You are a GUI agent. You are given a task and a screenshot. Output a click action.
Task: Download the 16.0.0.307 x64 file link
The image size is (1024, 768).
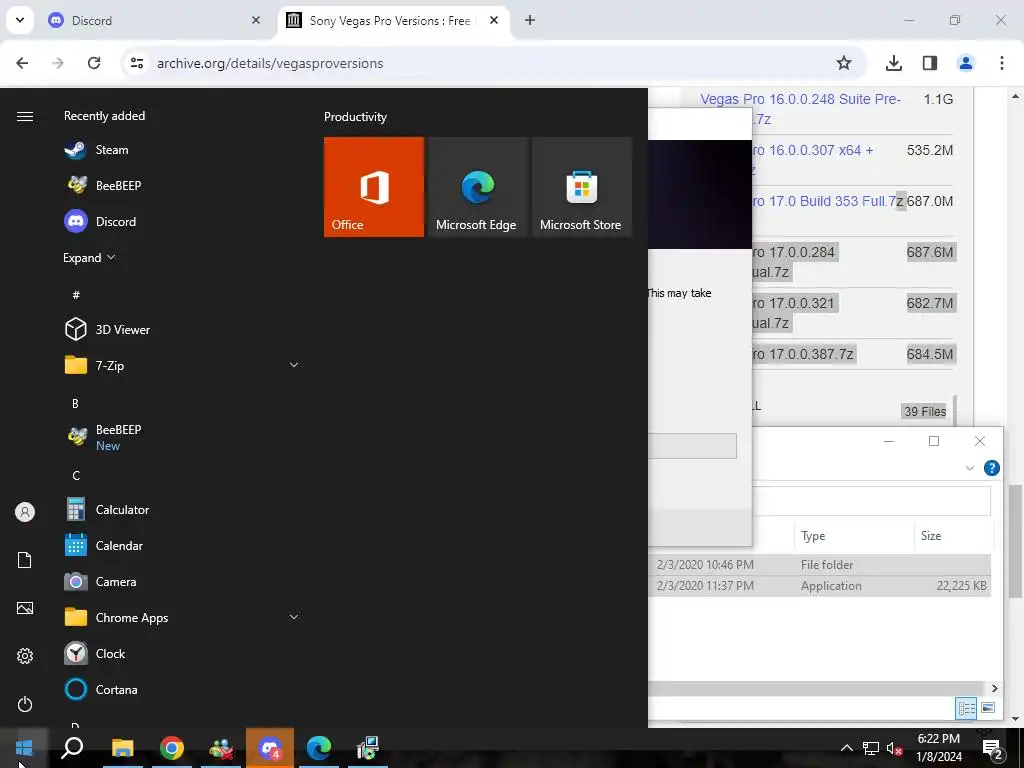click(x=812, y=150)
